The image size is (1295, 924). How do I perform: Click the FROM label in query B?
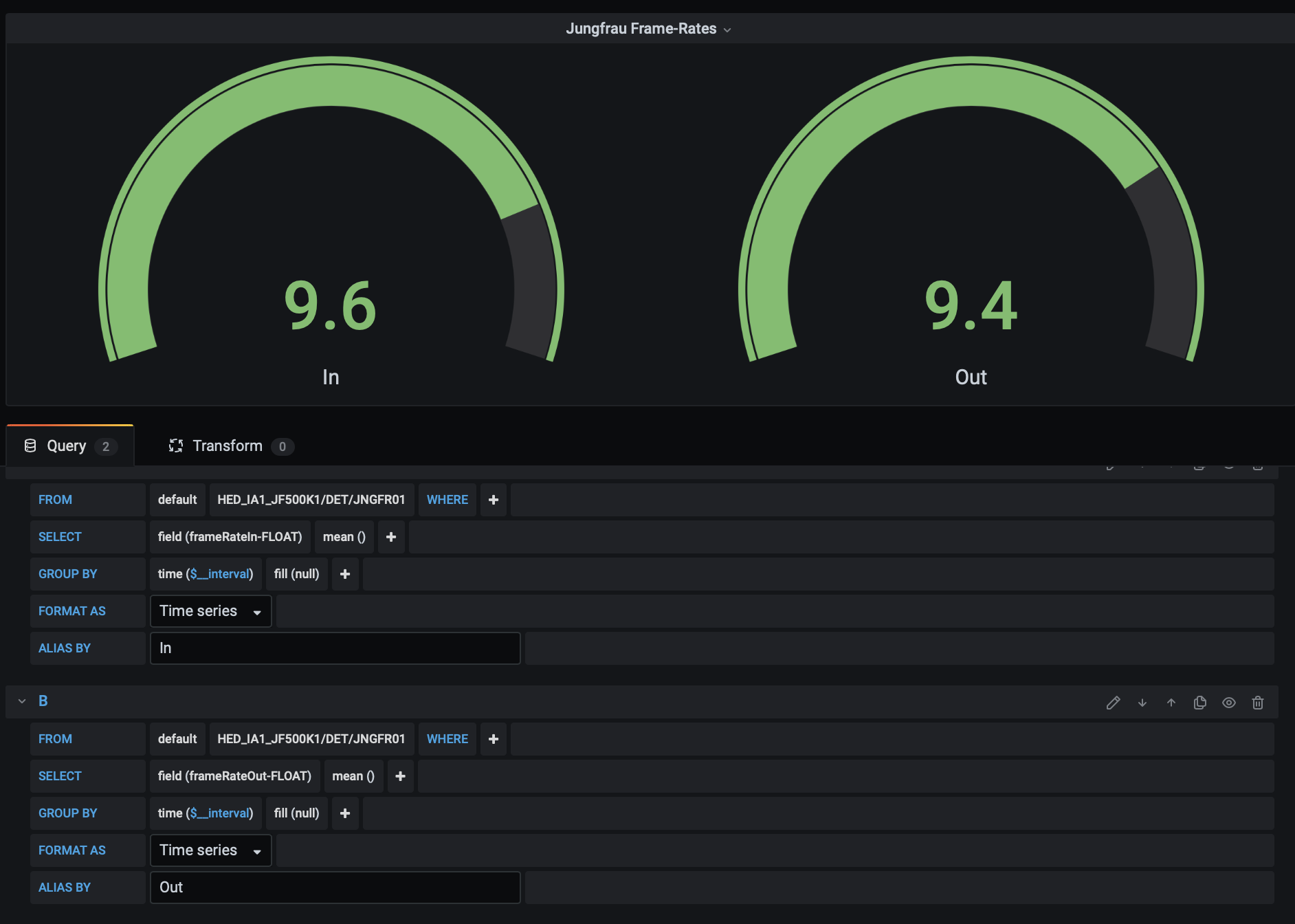pos(87,739)
